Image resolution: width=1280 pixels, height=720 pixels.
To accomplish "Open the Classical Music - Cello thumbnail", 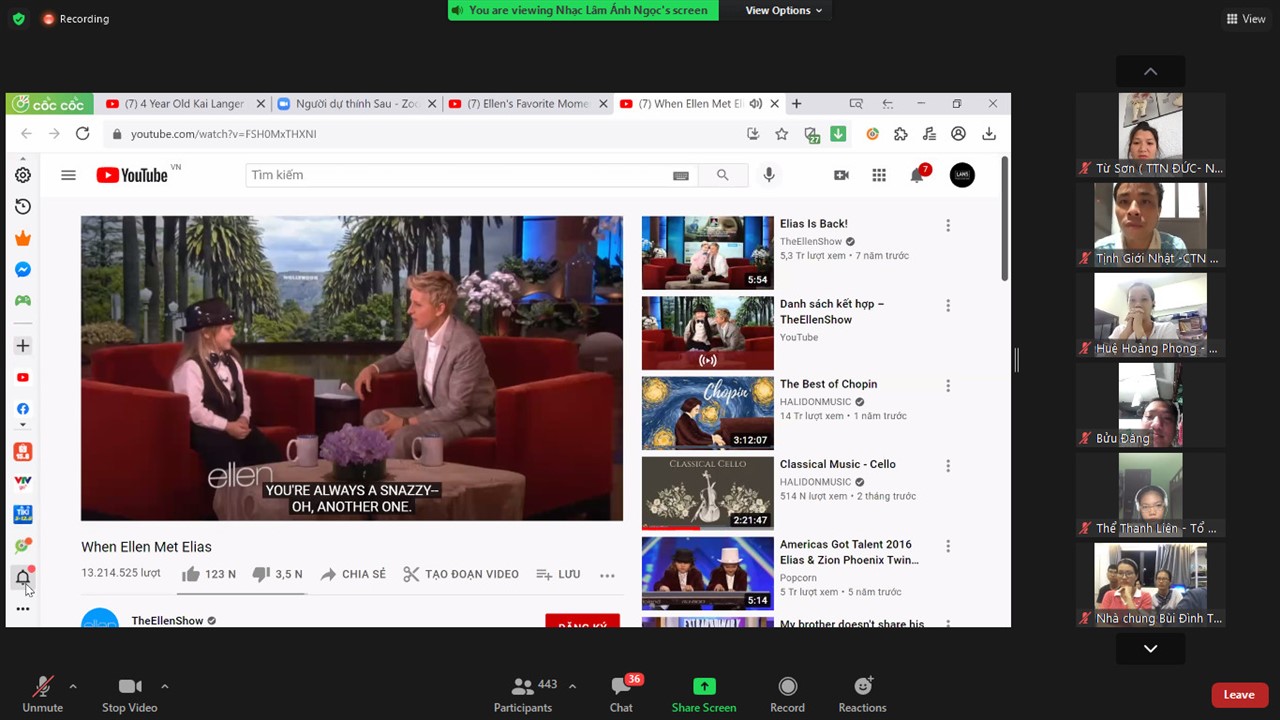I will (x=708, y=493).
